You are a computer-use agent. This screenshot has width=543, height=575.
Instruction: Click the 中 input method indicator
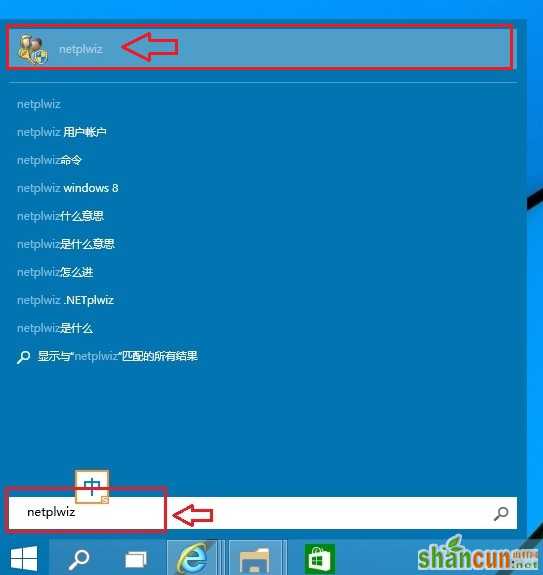pos(92,486)
